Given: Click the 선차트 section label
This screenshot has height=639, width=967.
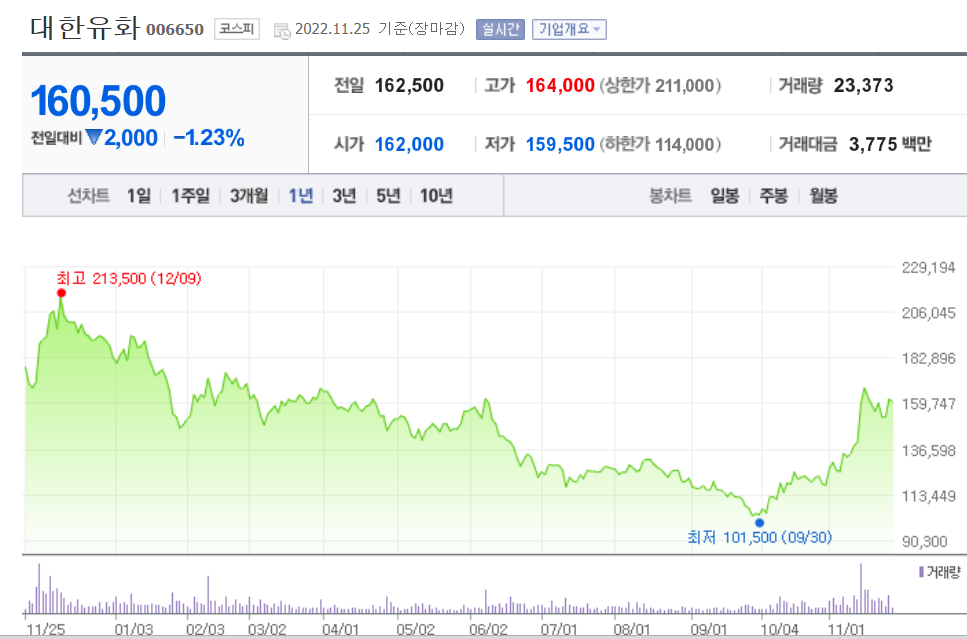Looking at the screenshot, I should click(88, 196).
